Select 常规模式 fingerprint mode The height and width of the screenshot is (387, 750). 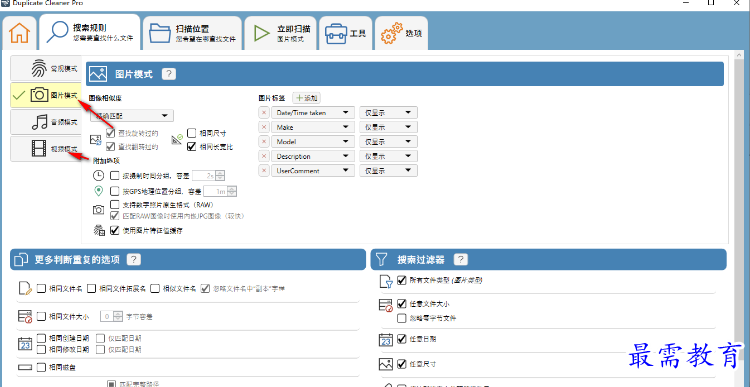pos(46,69)
